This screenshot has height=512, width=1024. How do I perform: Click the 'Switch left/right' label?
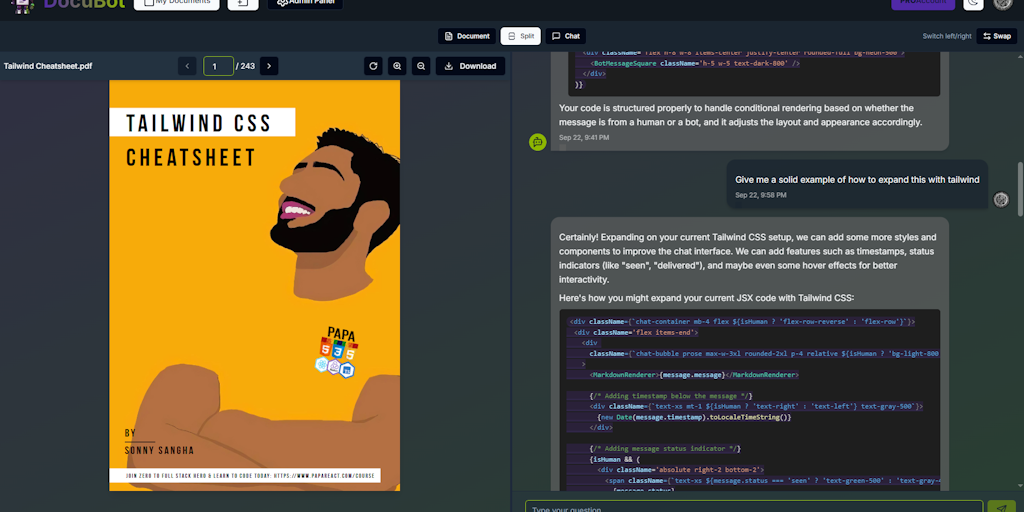pos(947,36)
